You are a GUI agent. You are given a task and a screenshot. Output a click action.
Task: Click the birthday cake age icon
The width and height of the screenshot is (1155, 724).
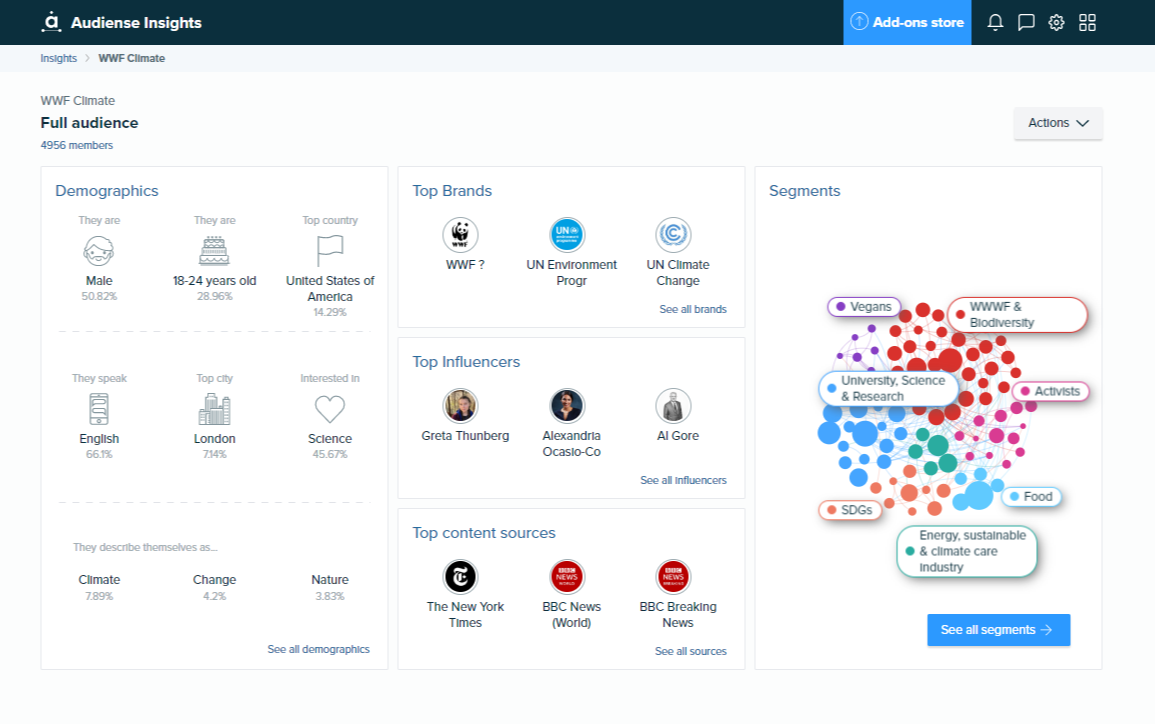pos(214,251)
